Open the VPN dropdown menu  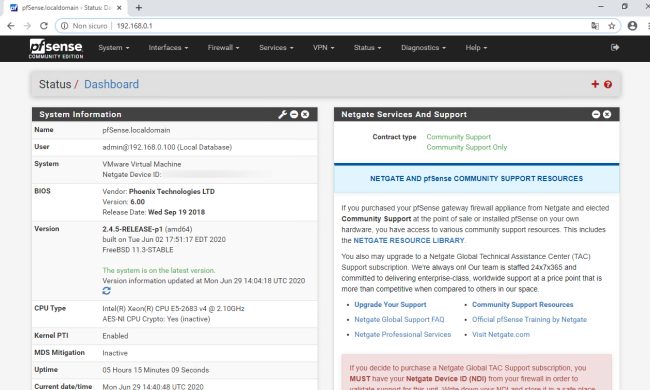[x=324, y=48]
